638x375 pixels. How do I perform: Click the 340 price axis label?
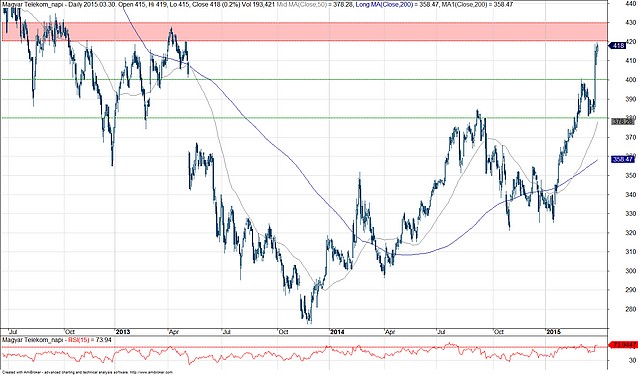[x=630, y=194]
